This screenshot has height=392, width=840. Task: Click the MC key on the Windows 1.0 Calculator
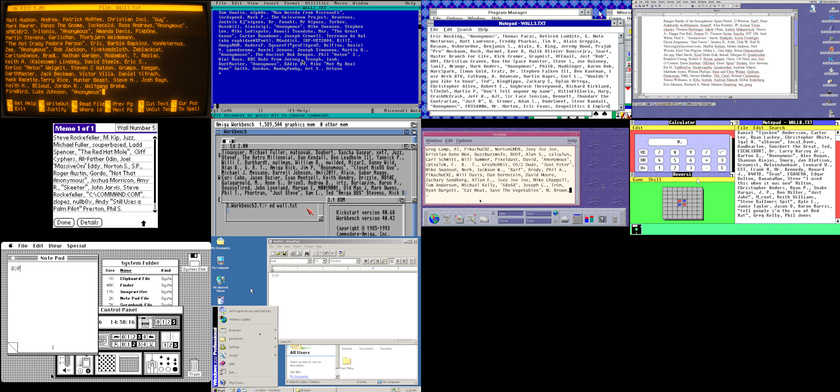(x=643, y=152)
